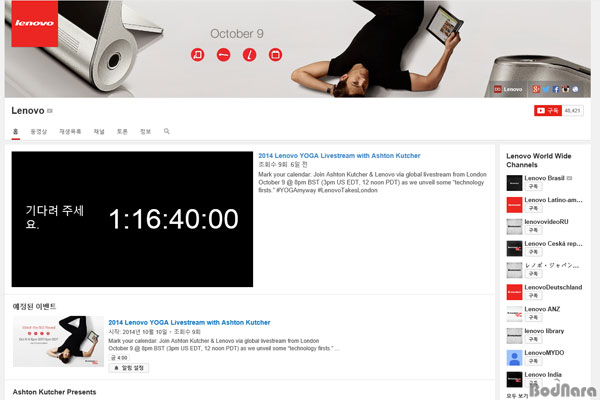Open Lenovo Ceská rep channel thumbnail
This screenshot has height=400, width=600.
pyautogui.click(x=514, y=248)
